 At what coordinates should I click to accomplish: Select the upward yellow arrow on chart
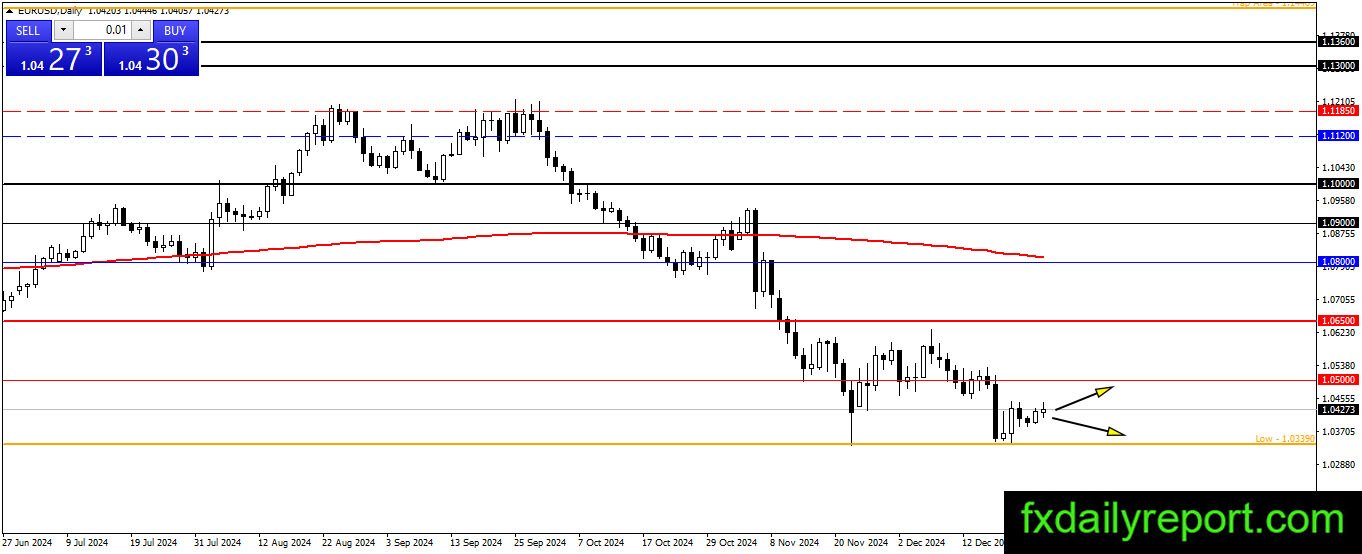[x=1084, y=398]
